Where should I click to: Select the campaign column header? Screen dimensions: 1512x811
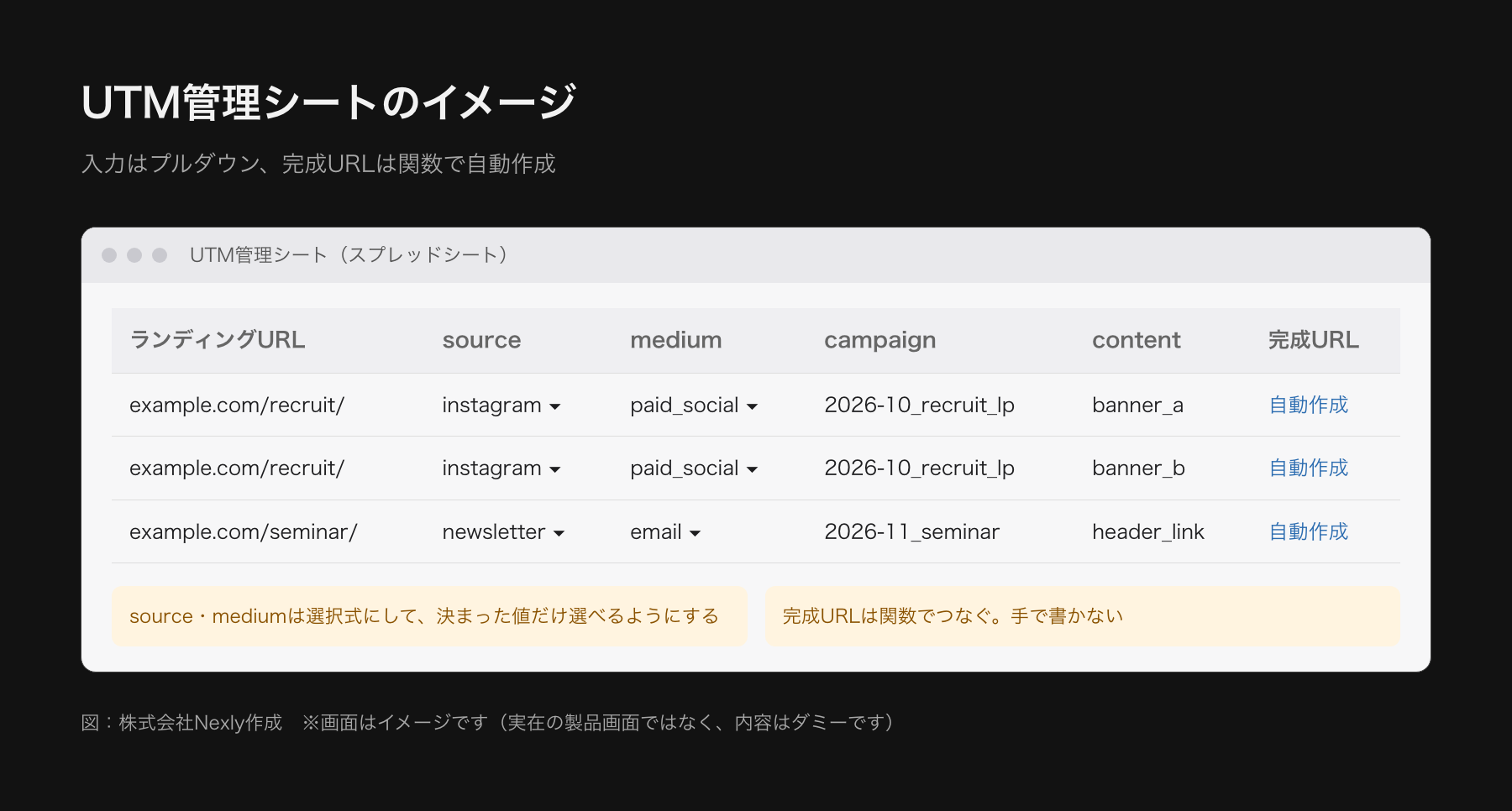point(879,340)
